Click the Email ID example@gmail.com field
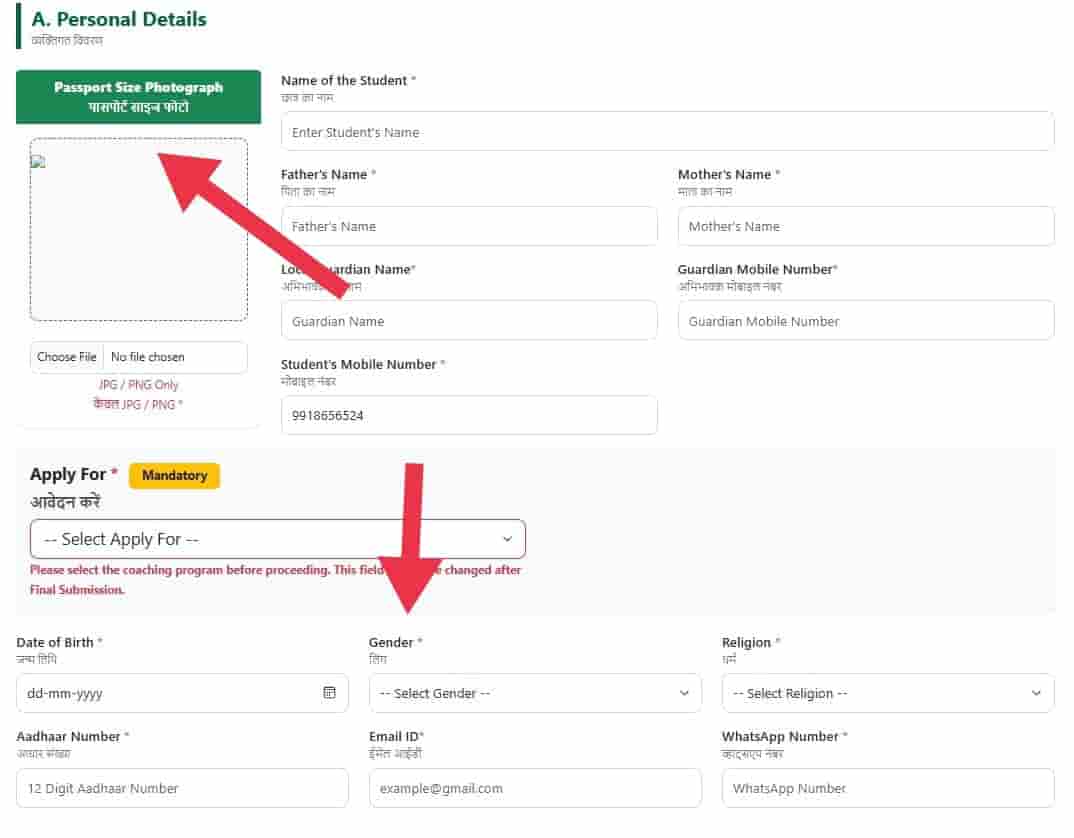Viewport: 1074px width, 838px height. click(535, 788)
